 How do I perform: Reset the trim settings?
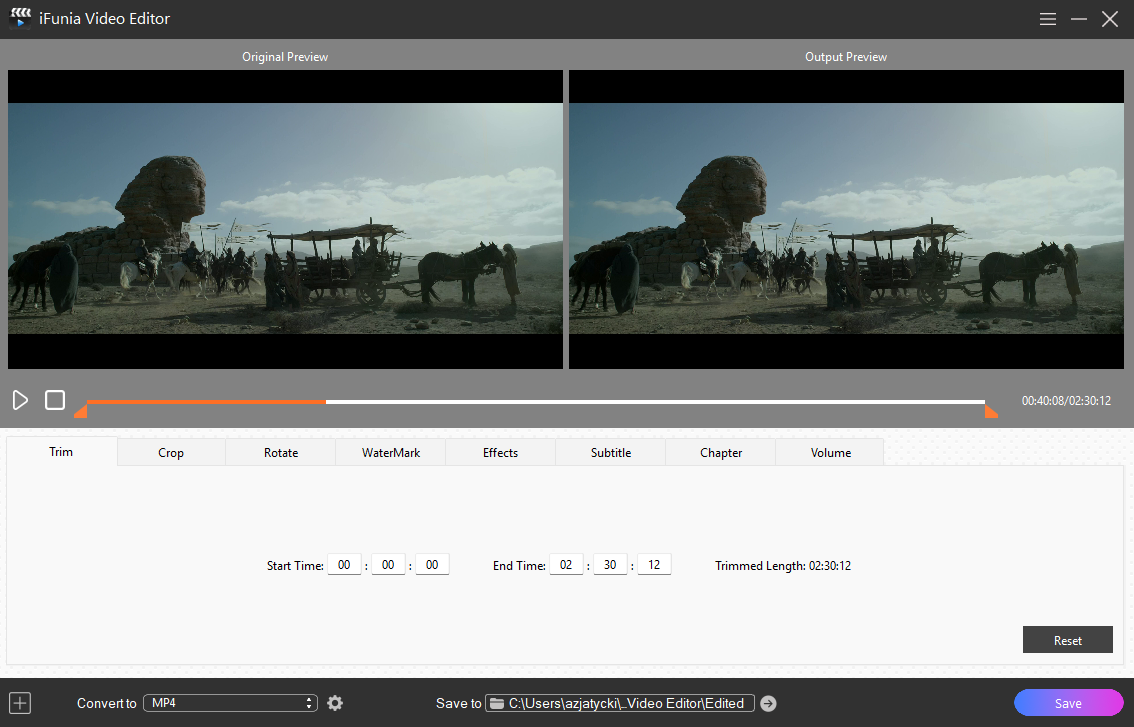click(x=1067, y=640)
